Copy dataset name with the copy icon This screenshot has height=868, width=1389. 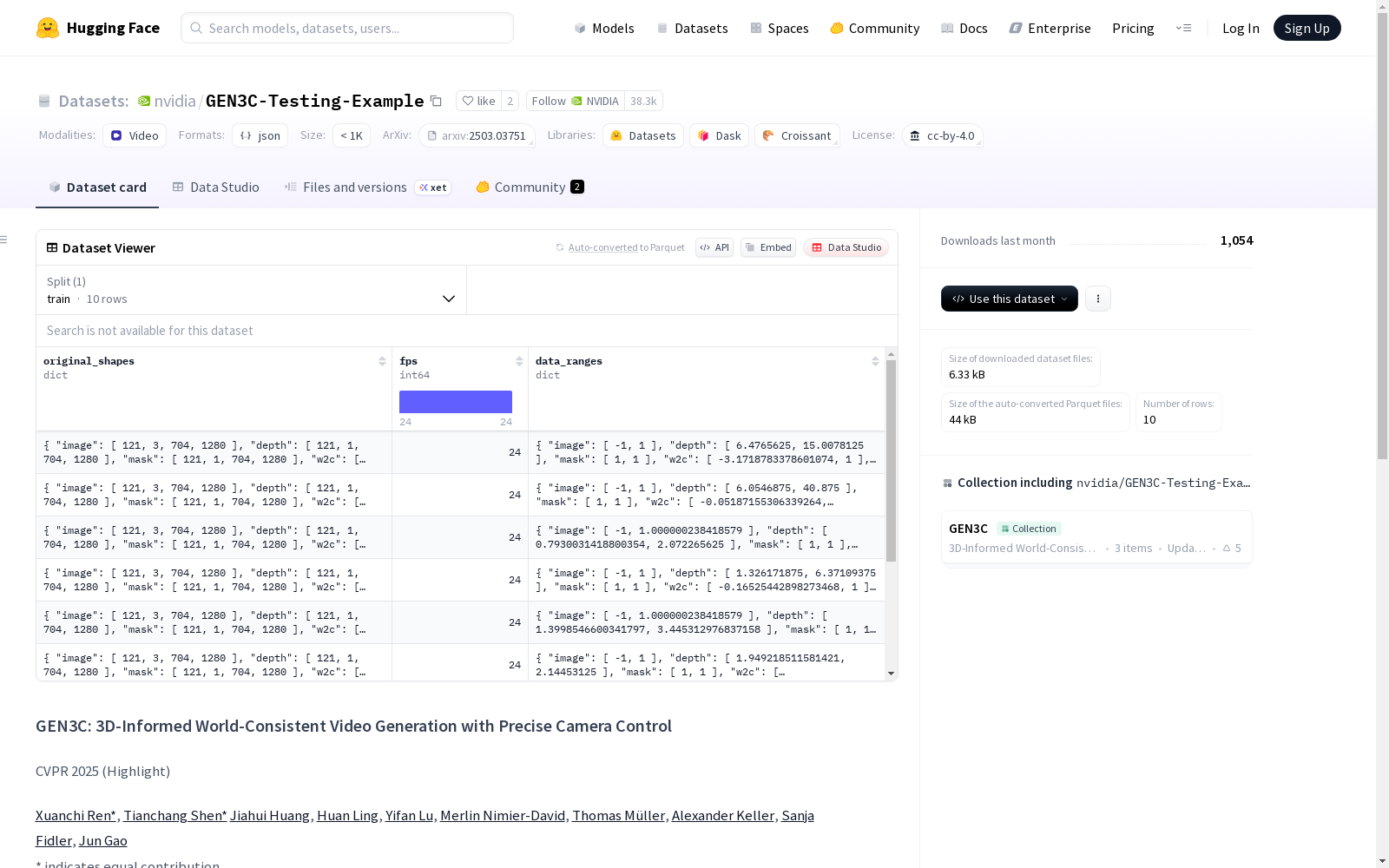point(437,101)
